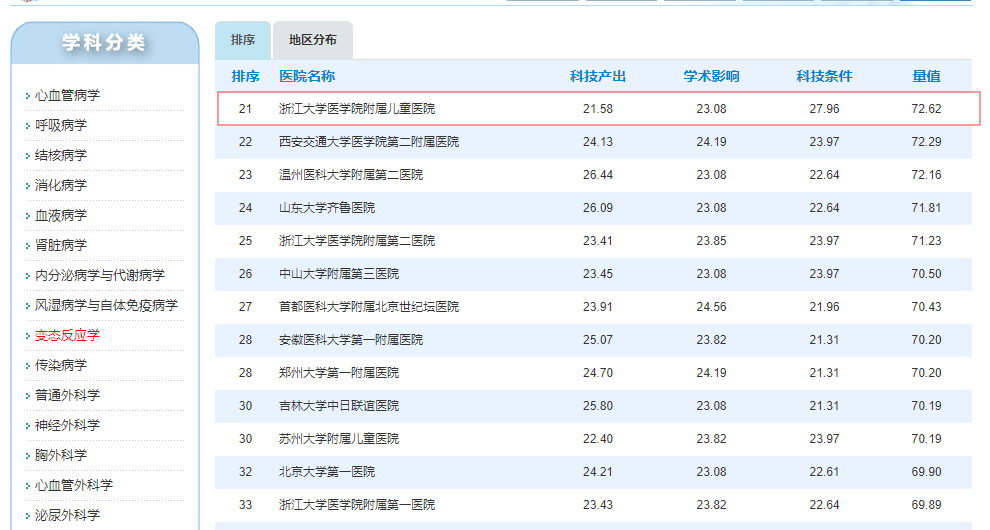Click 科技产出 value 26.09
The height and width of the screenshot is (530, 990).
point(598,208)
